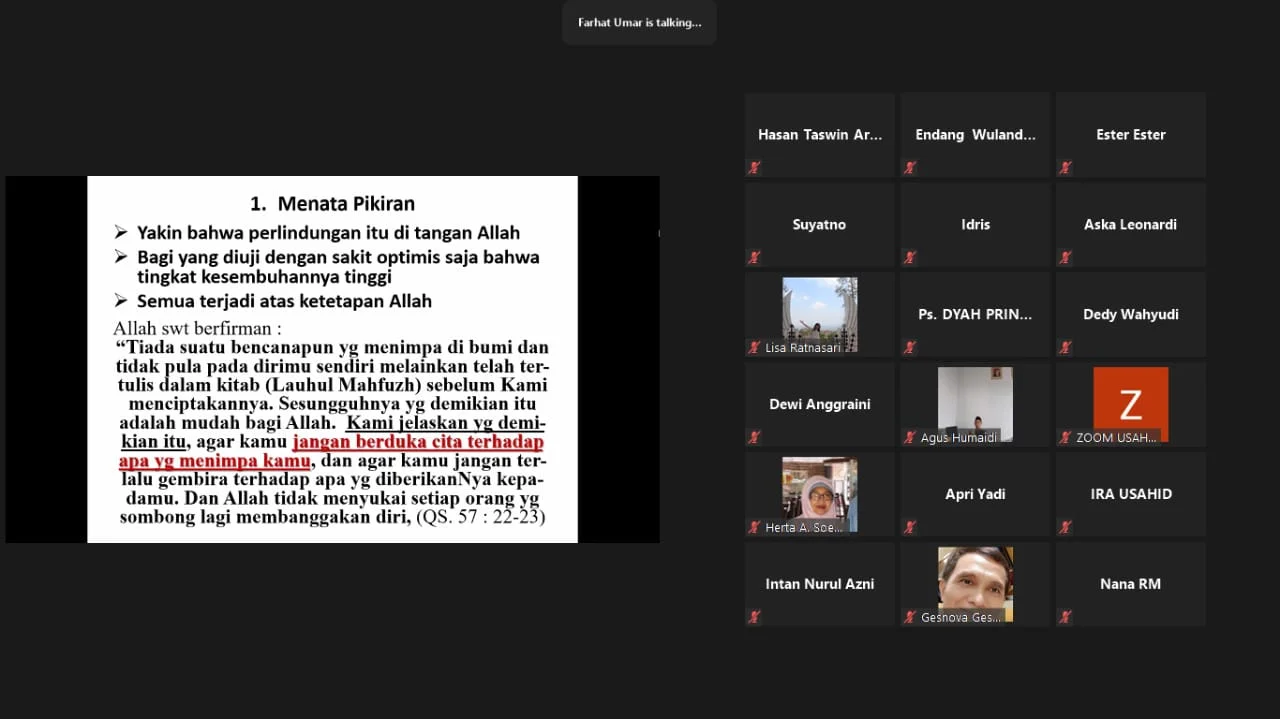
Task: Click the name Idris
Action: click(x=975, y=224)
